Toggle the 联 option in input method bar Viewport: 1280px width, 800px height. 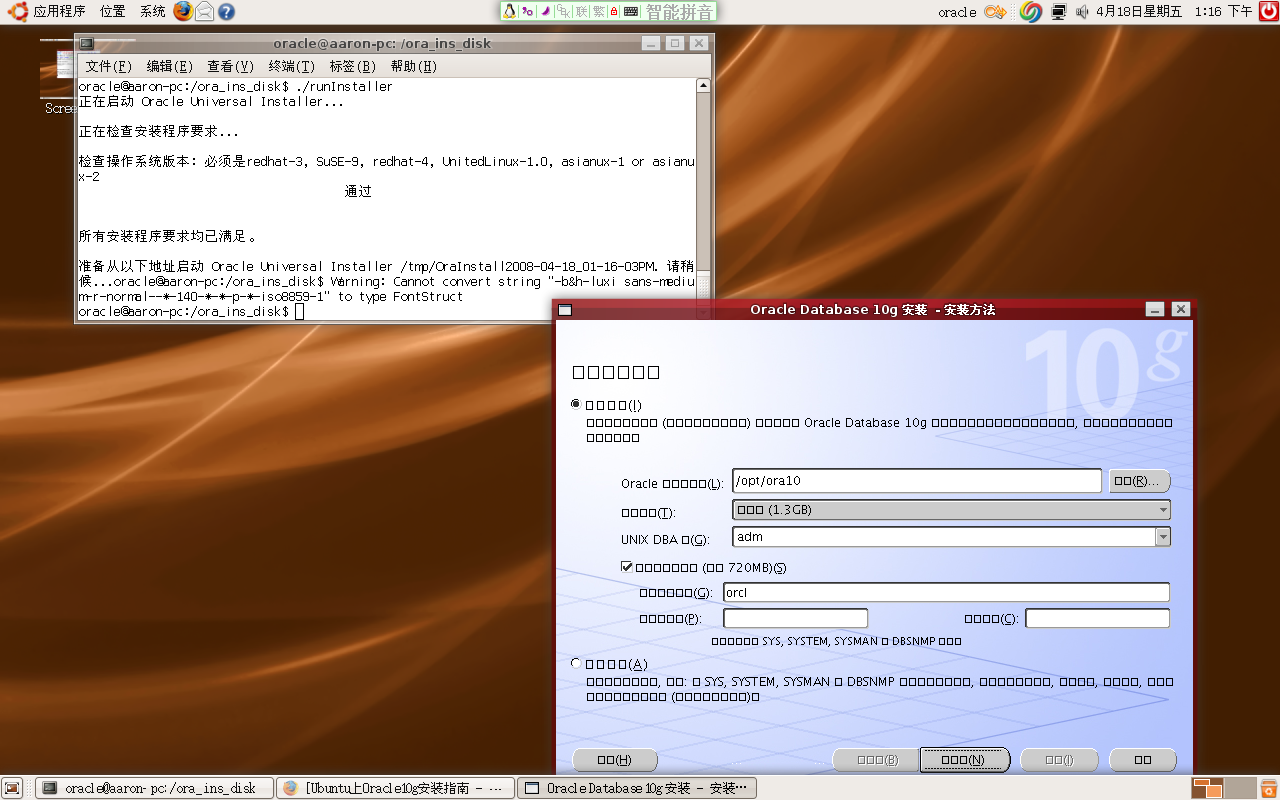[581, 12]
